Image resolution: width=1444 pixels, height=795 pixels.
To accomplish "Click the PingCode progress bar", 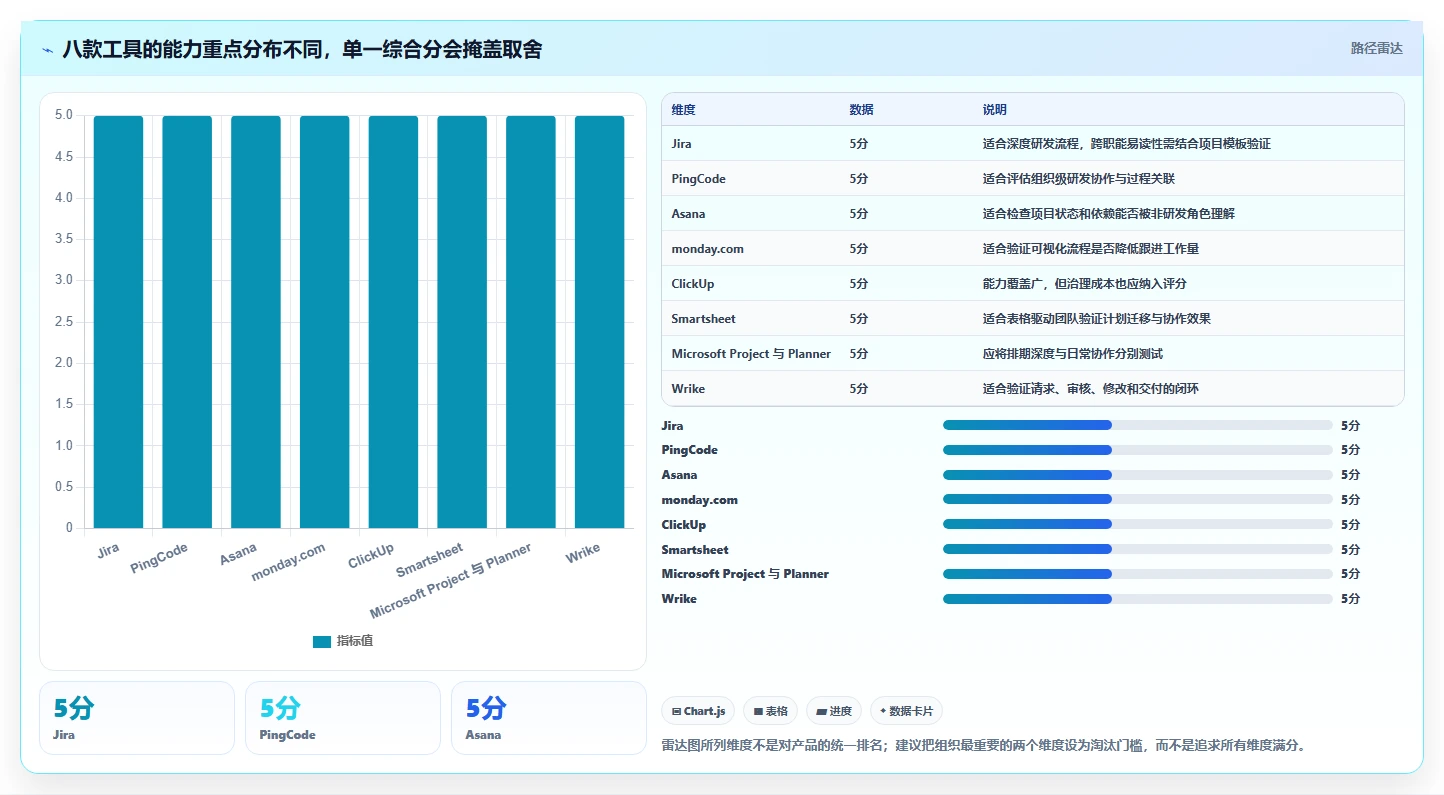I will [1138, 450].
